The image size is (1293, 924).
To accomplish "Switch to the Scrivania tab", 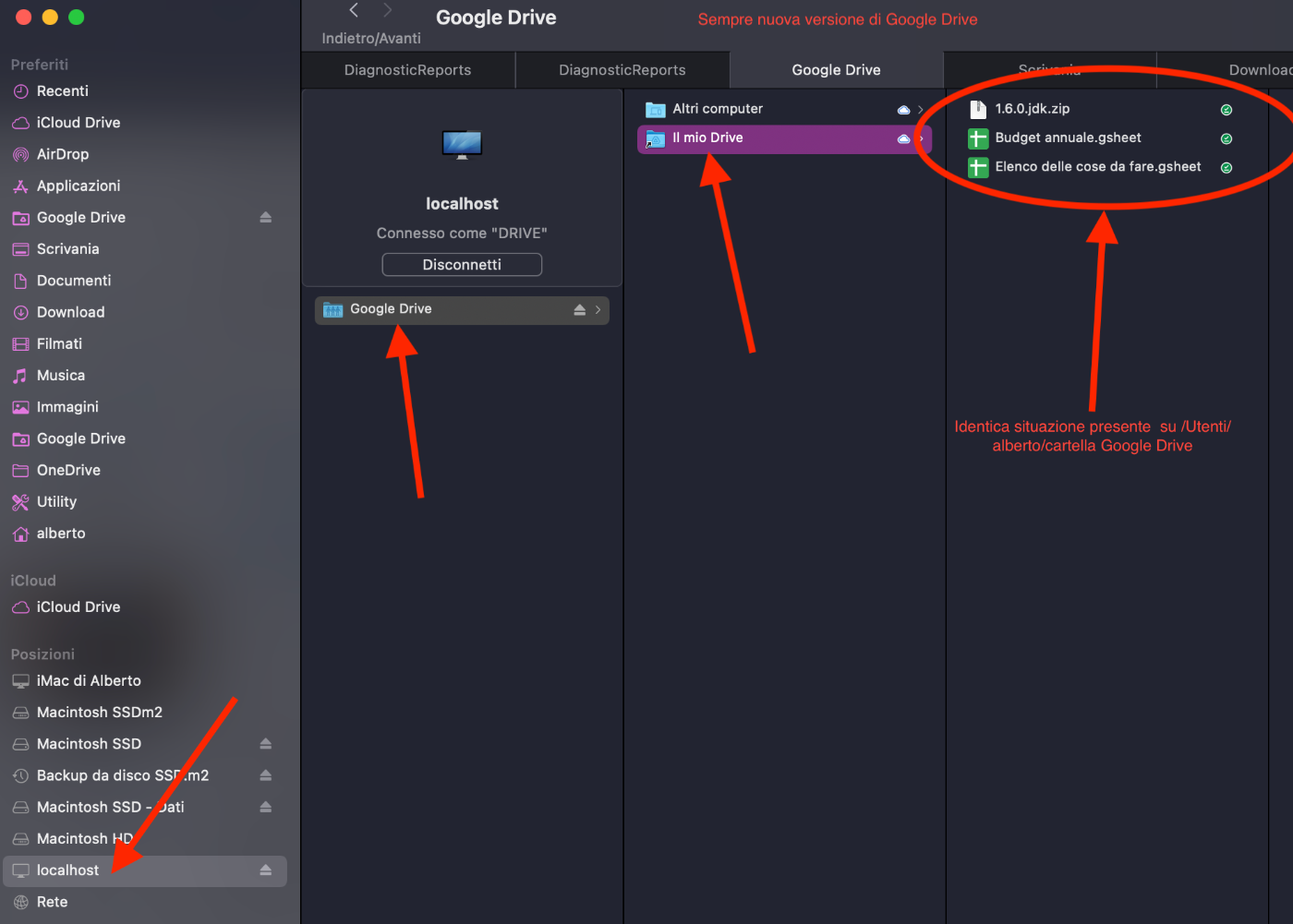I will click(1050, 70).
